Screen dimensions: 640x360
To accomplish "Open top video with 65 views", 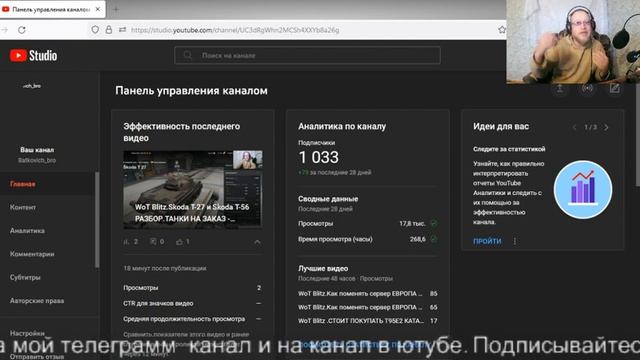I will coord(367,307).
